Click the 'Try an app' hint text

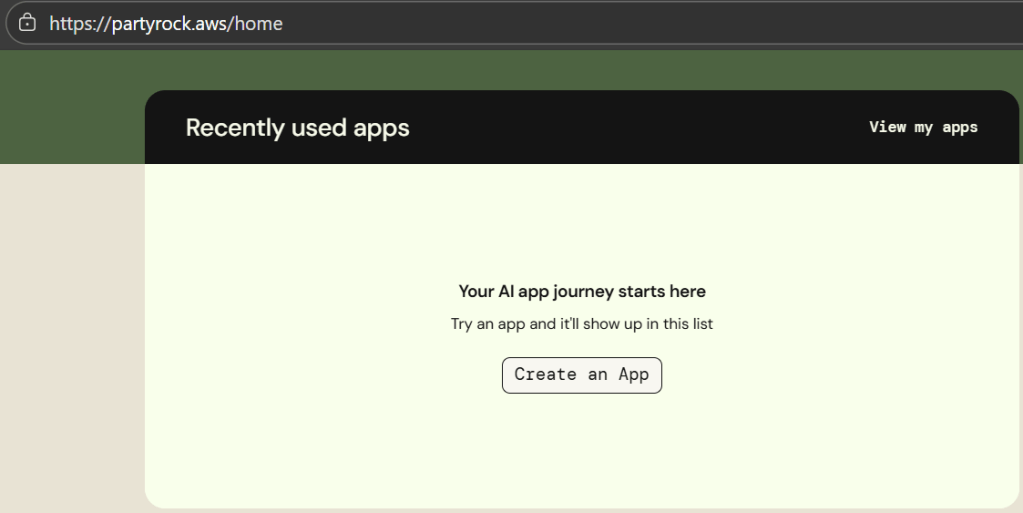[582, 324]
